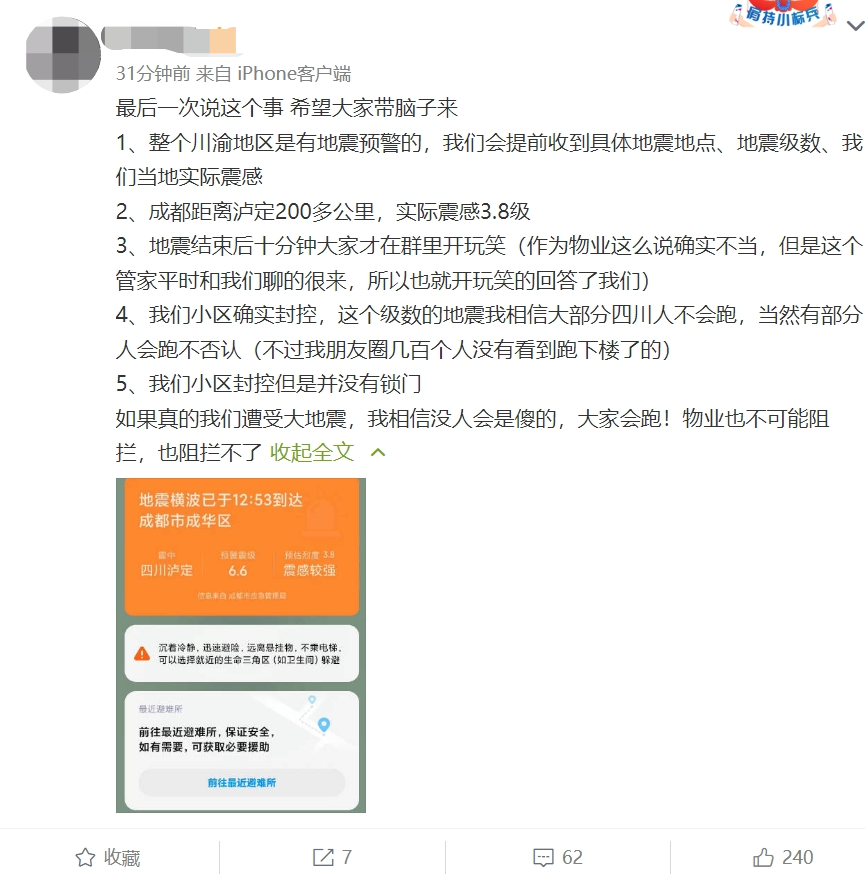The image size is (865, 878).
Task: Click the badge sticker at top right
Action: click(x=783, y=14)
